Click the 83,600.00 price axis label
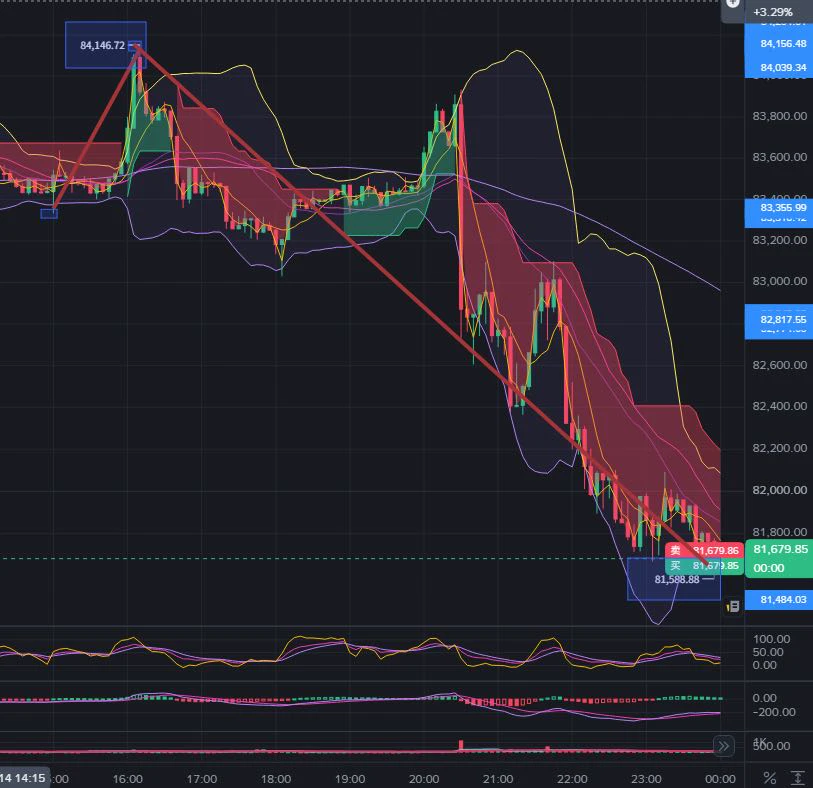813x788 pixels. click(779, 157)
